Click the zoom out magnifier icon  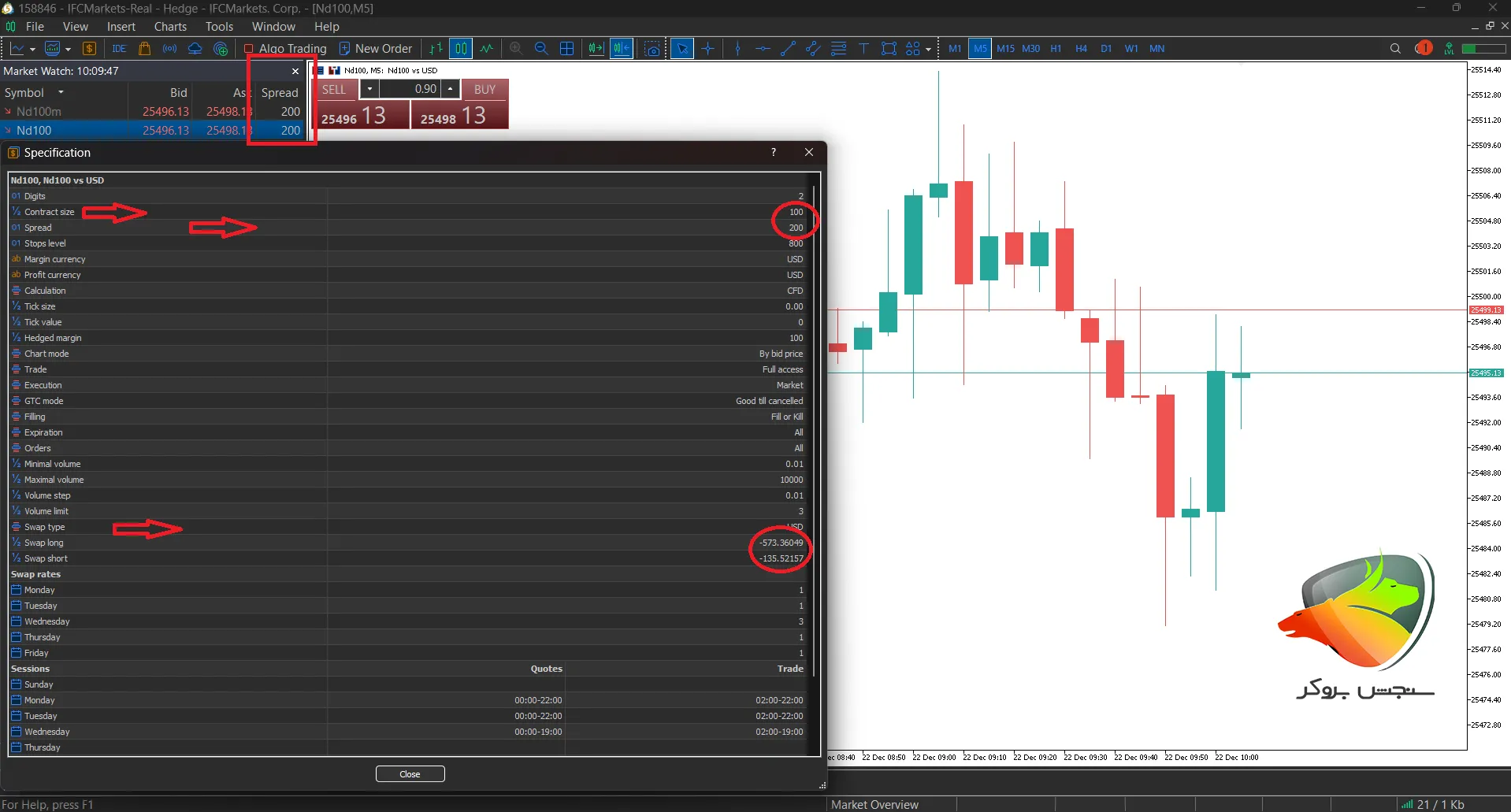tap(541, 49)
